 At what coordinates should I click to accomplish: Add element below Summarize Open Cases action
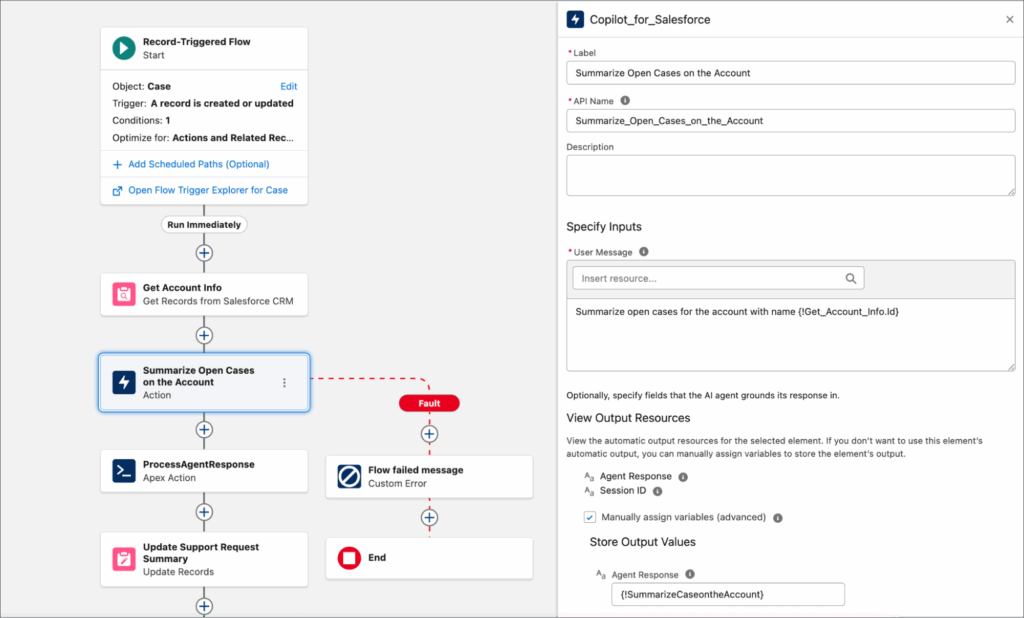(204, 430)
